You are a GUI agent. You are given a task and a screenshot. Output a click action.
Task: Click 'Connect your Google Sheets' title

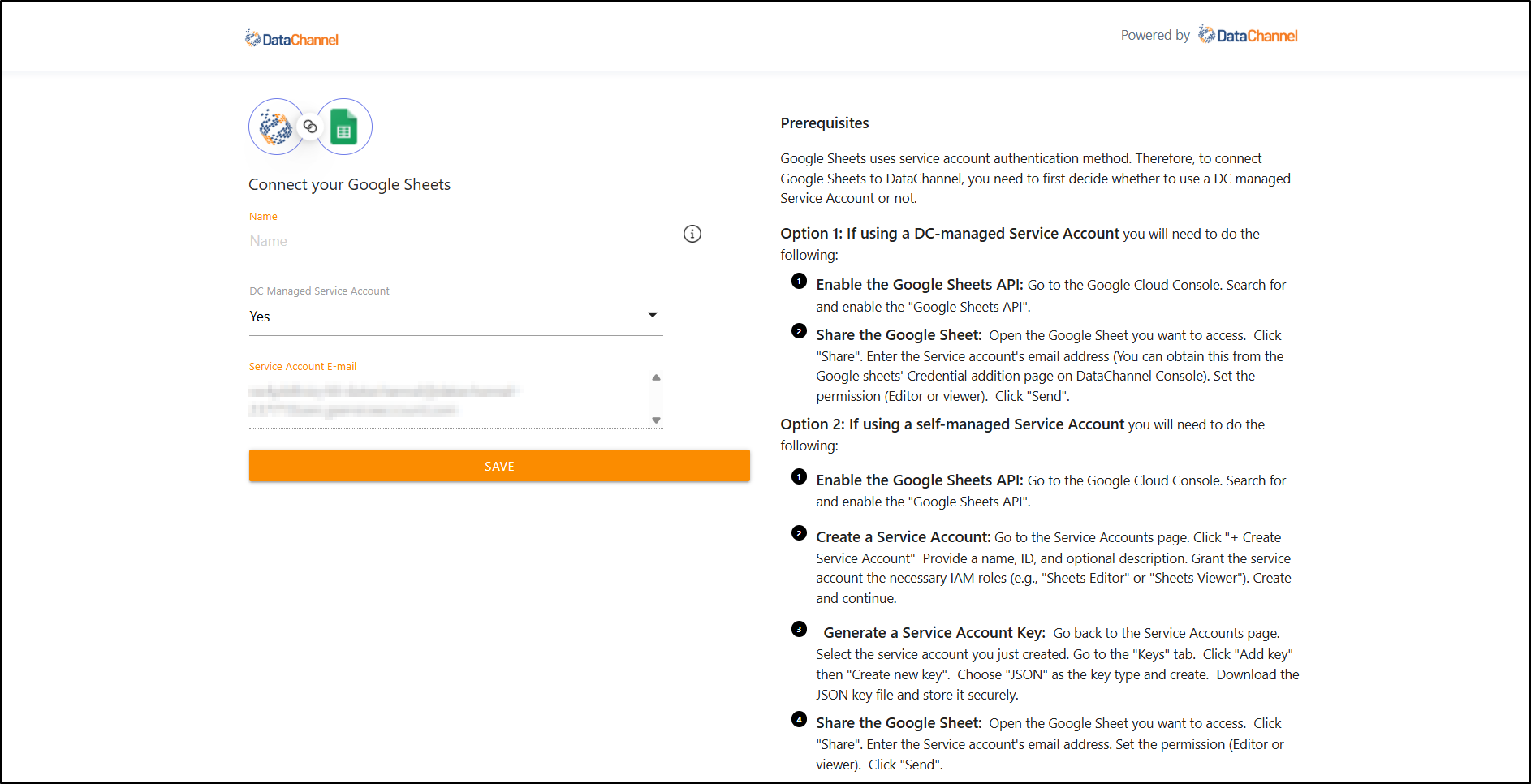click(349, 184)
